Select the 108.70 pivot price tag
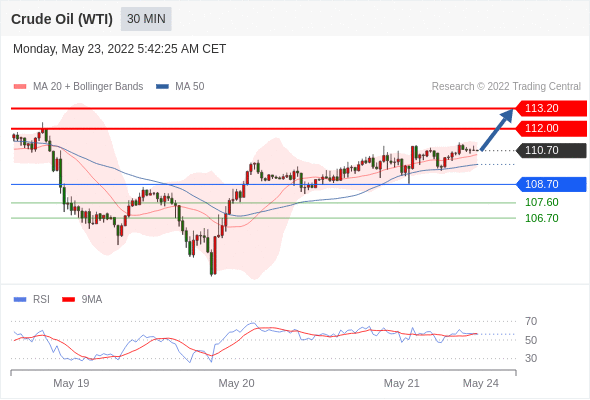This screenshot has width=590, height=400. point(551,184)
